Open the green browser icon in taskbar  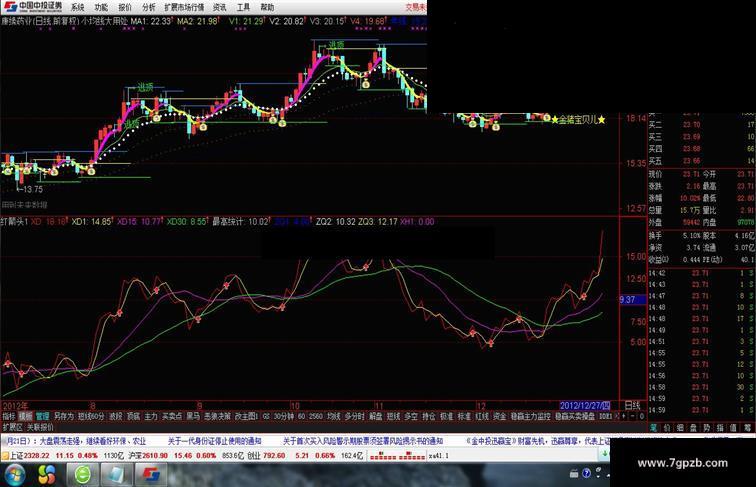[x=82, y=475]
